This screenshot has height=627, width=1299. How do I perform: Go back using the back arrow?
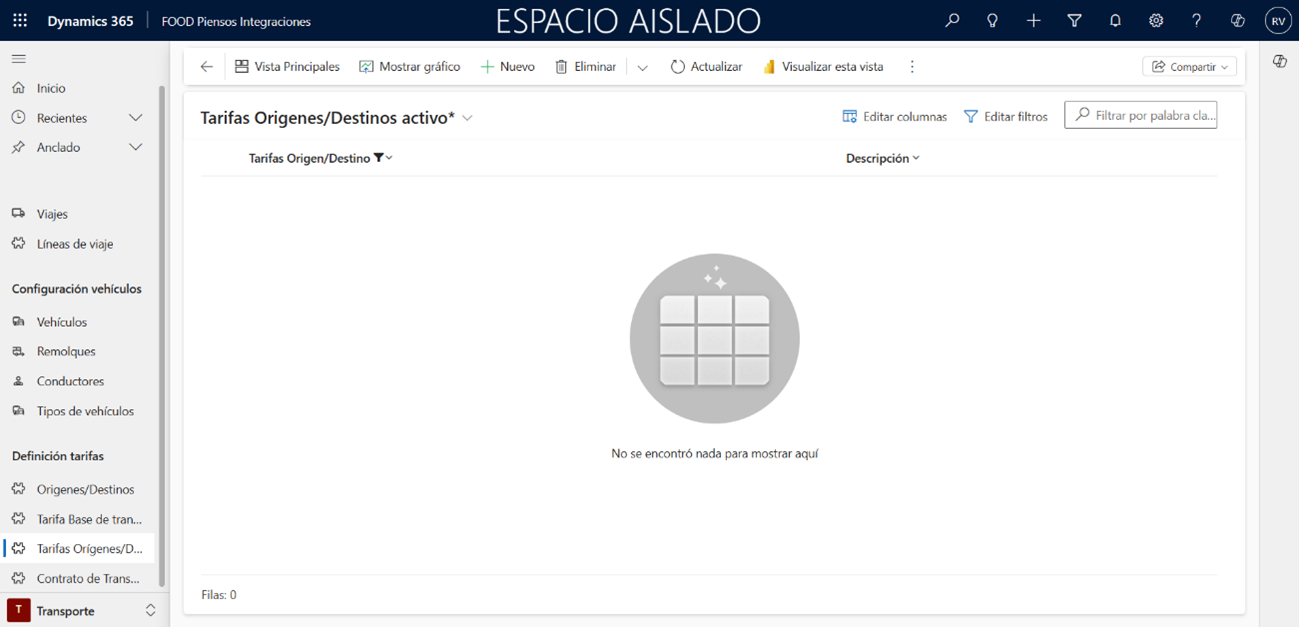point(207,67)
